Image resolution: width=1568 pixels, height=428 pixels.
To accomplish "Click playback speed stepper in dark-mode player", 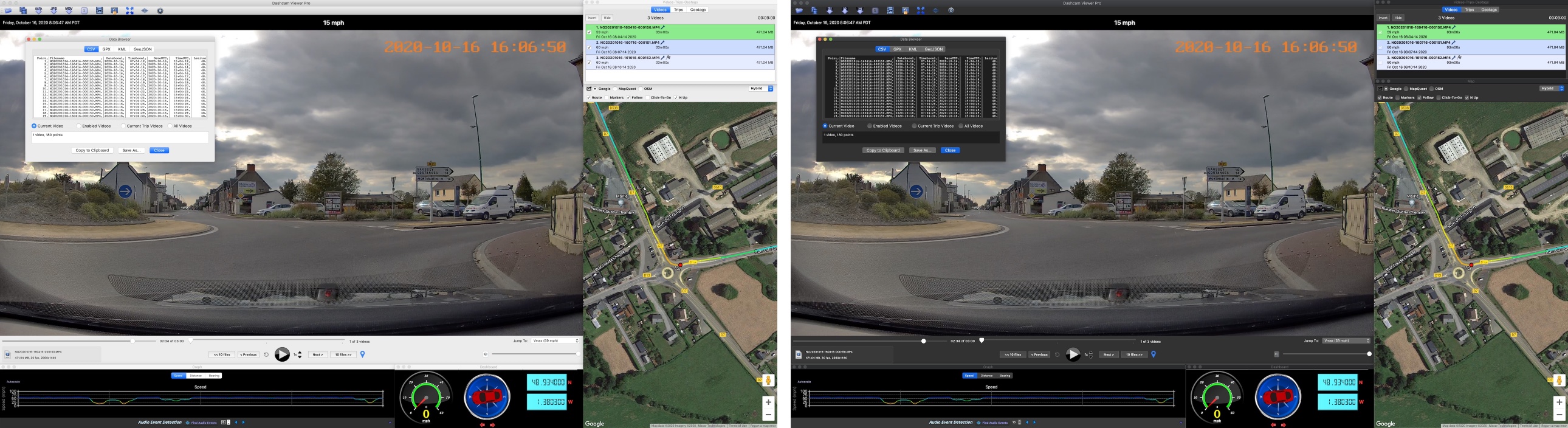I will pos(1090,354).
